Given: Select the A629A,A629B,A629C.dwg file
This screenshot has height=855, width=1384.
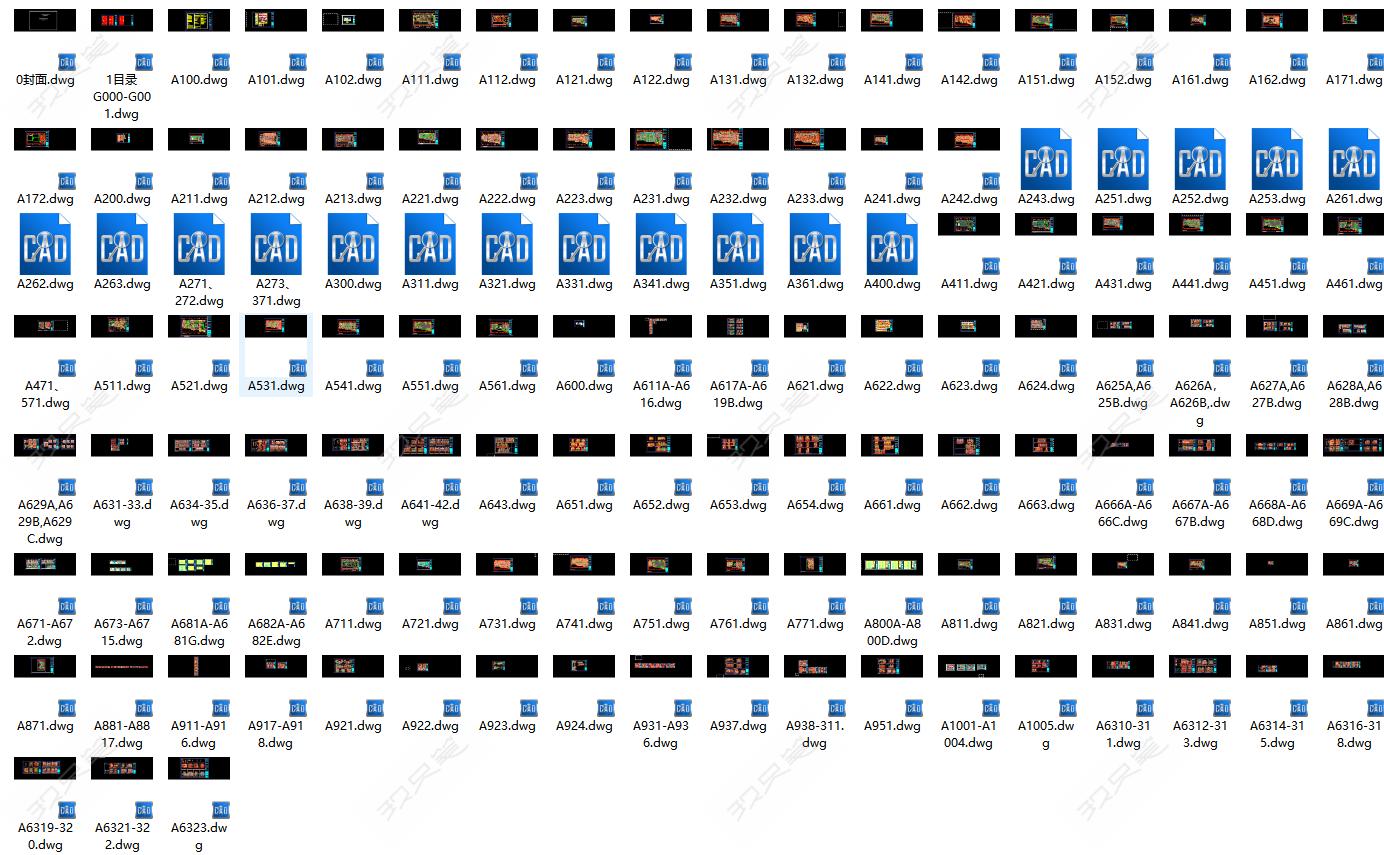Looking at the screenshot, I should coord(45,446).
